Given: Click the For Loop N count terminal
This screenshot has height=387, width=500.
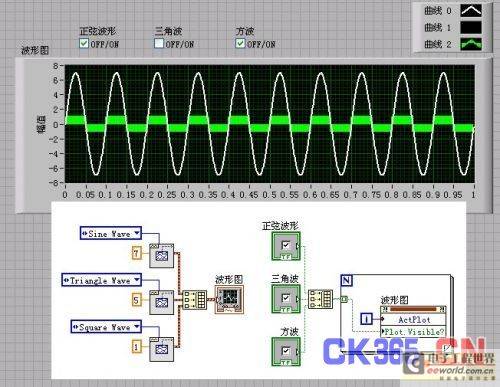Looking at the screenshot, I should [347, 280].
